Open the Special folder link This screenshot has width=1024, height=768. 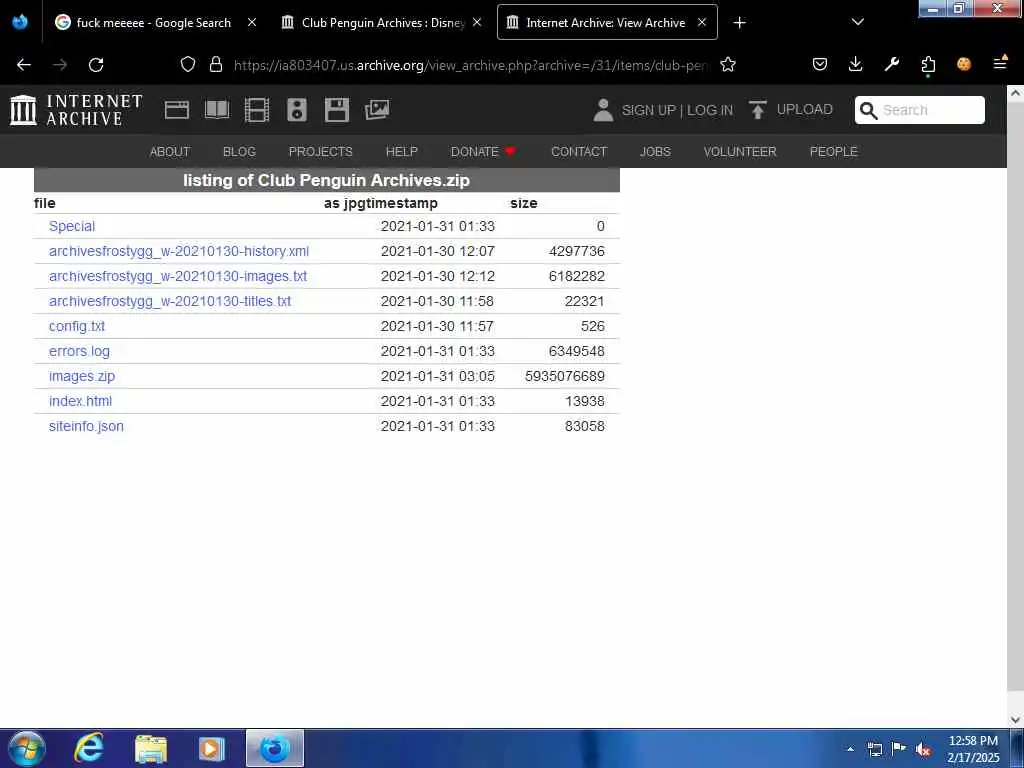coord(72,227)
